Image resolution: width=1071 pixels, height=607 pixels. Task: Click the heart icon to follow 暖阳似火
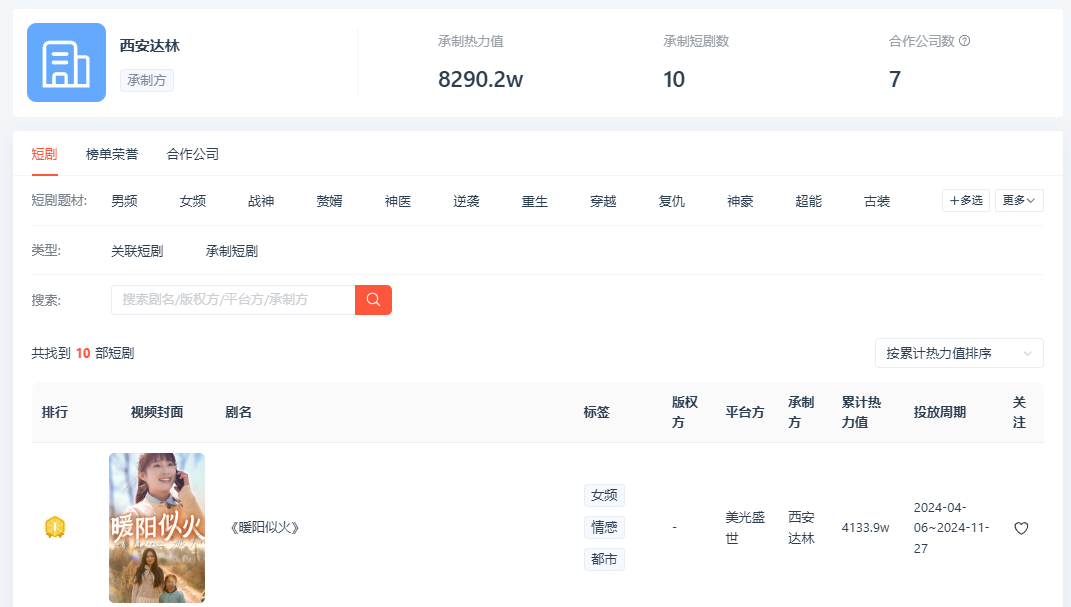(1020, 528)
